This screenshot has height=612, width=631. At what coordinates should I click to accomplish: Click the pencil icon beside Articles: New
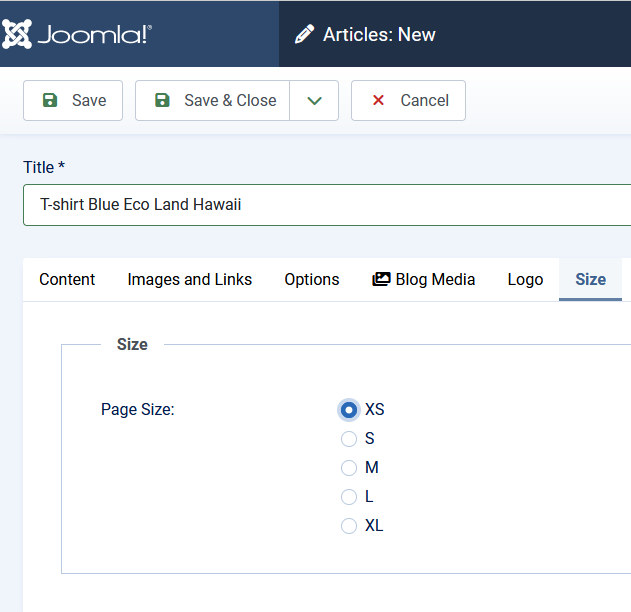[304, 35]
